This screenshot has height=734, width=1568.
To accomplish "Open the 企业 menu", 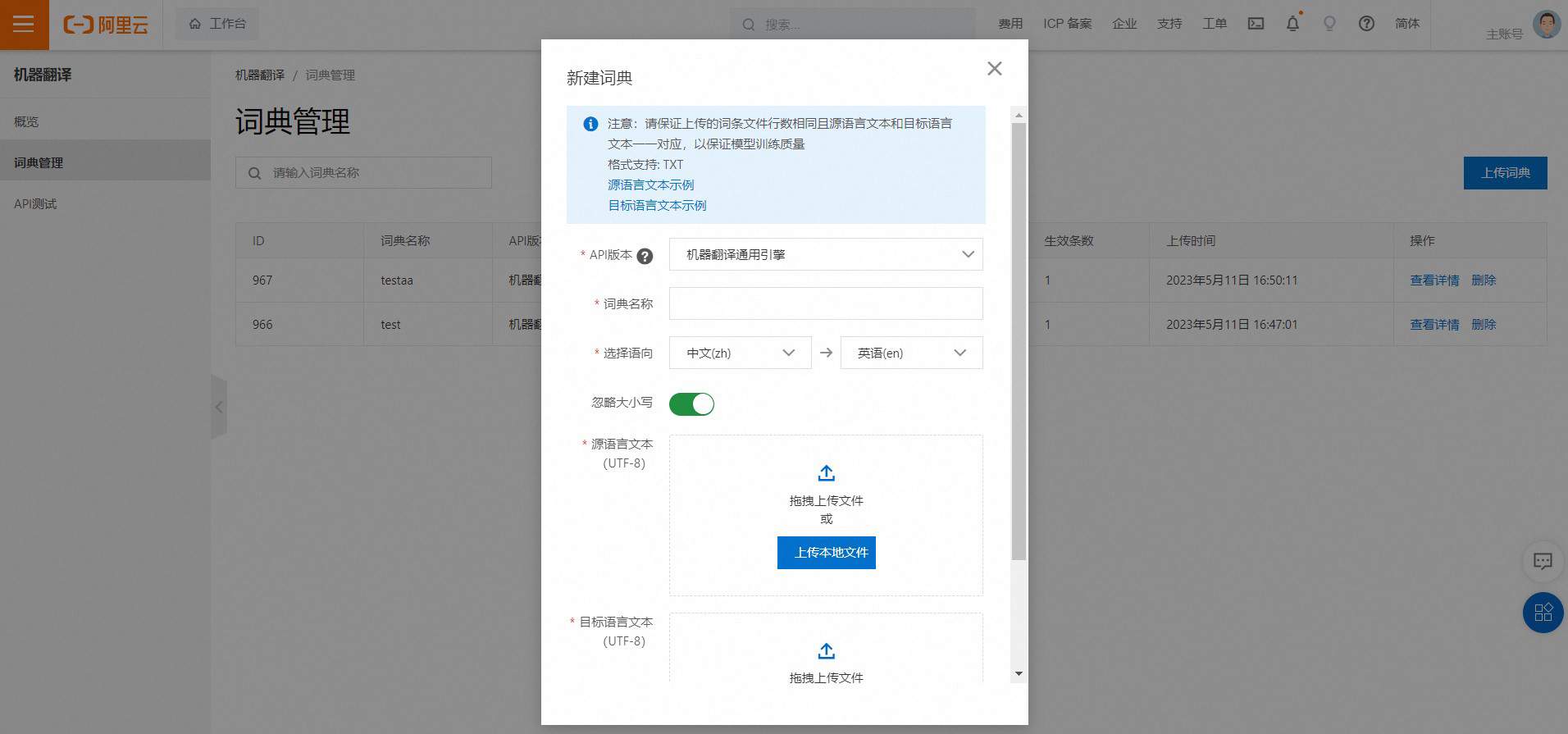I will (x=1124, y=24).
